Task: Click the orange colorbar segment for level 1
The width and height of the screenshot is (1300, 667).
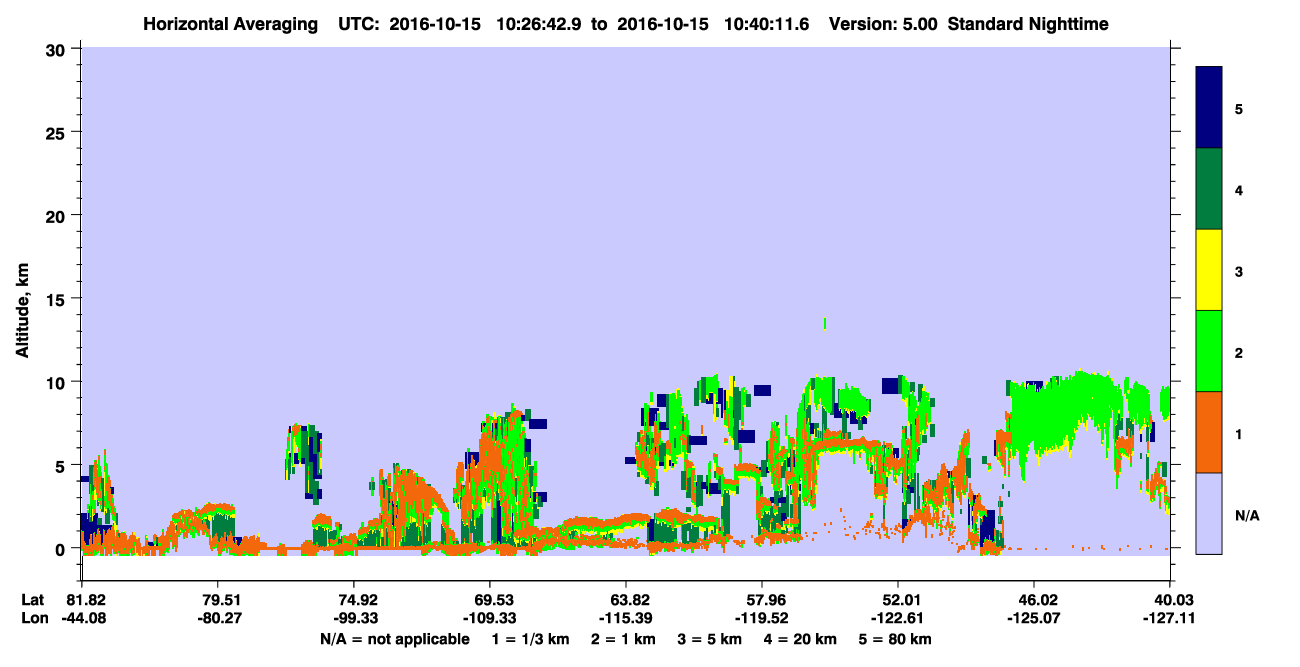Action: 1209,432
